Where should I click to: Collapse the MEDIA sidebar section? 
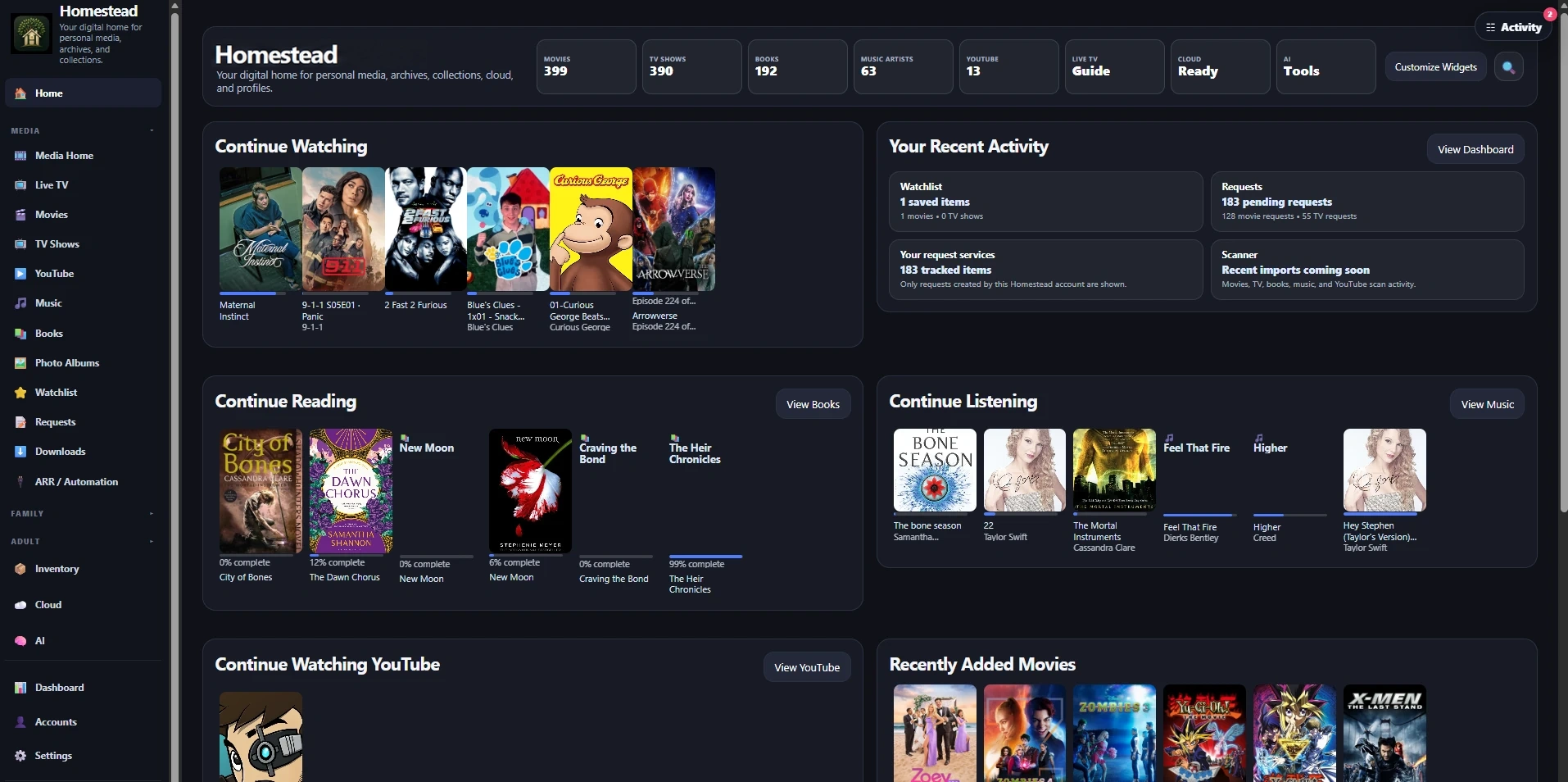[82, 130]
